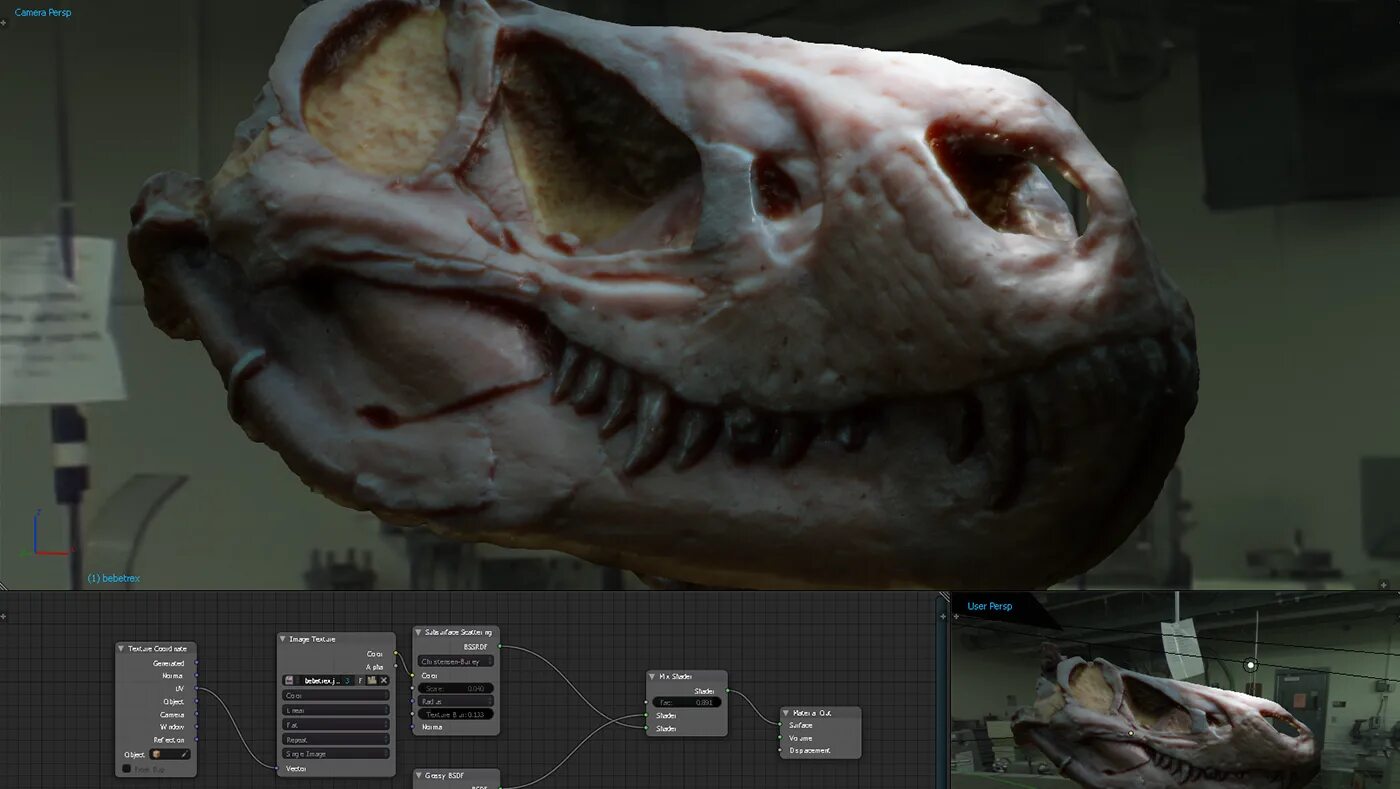This screenshot has width=1400, height=789.
Task: Click the Glossy BSDF output socket
Action: [500, 787]
